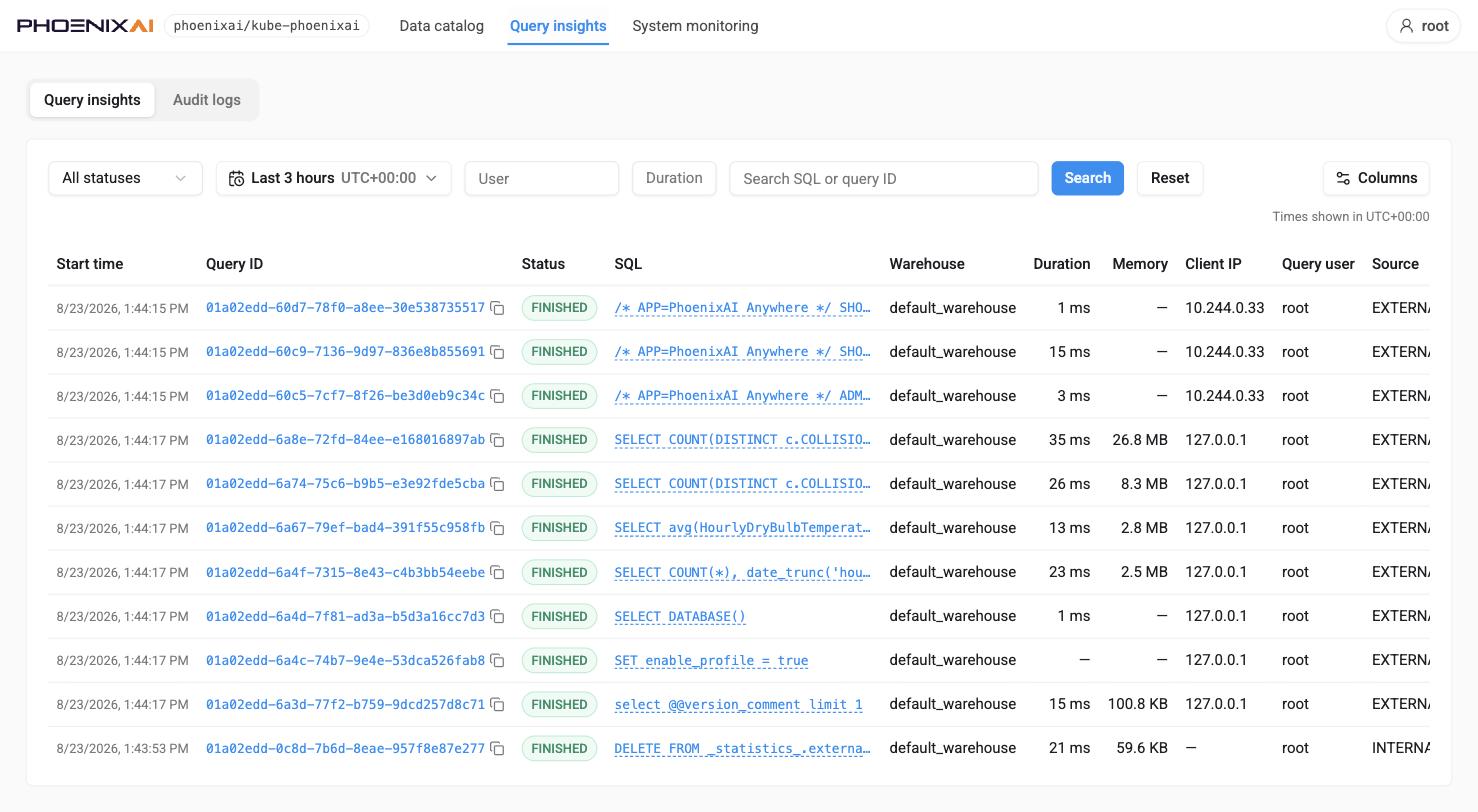Click the Client IP column header
The width and height of the screenshot is (1478, 812).
(x=1213, y=264)
